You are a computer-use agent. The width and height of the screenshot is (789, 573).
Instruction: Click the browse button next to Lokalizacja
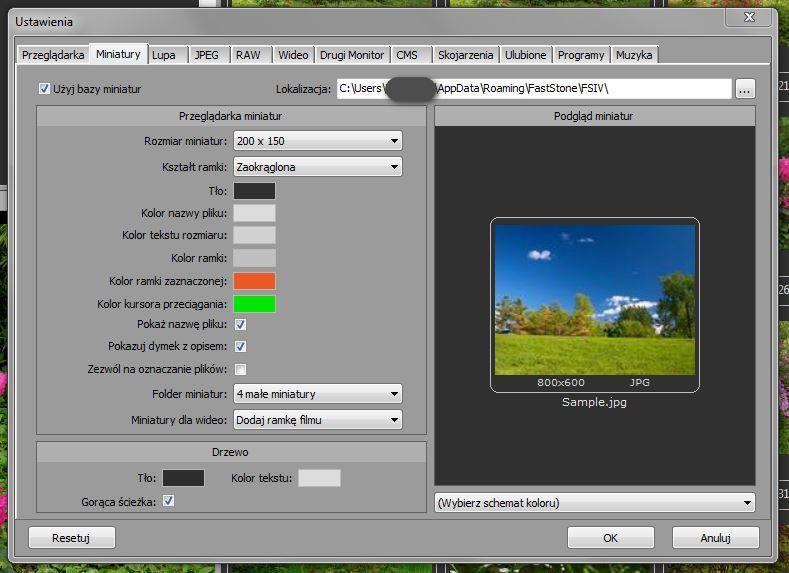744,89
